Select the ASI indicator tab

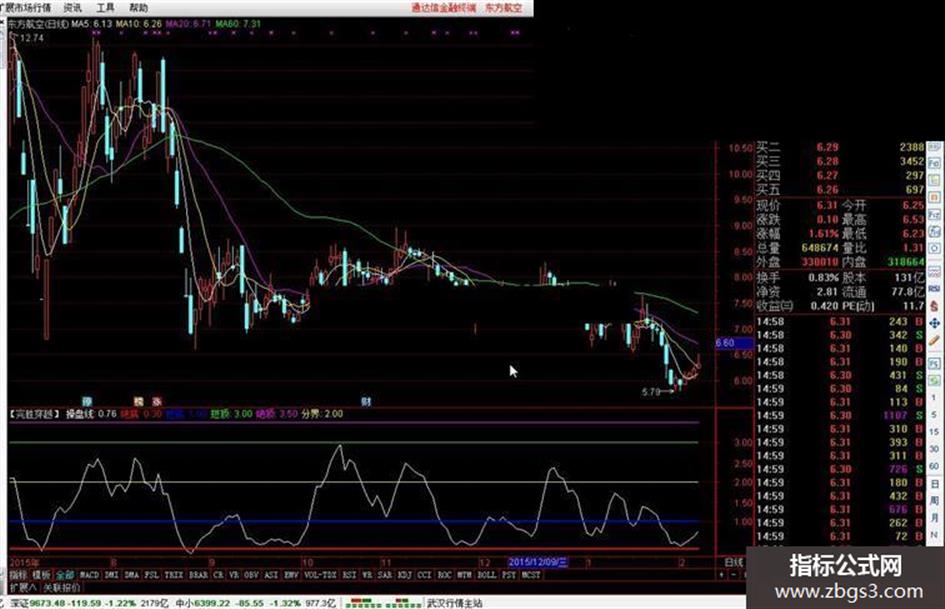[271, 575]
